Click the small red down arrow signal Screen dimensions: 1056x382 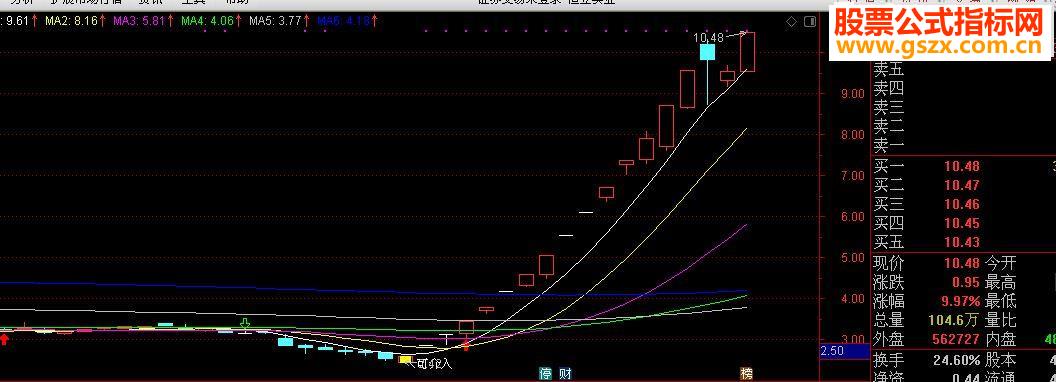click(465, 346)
